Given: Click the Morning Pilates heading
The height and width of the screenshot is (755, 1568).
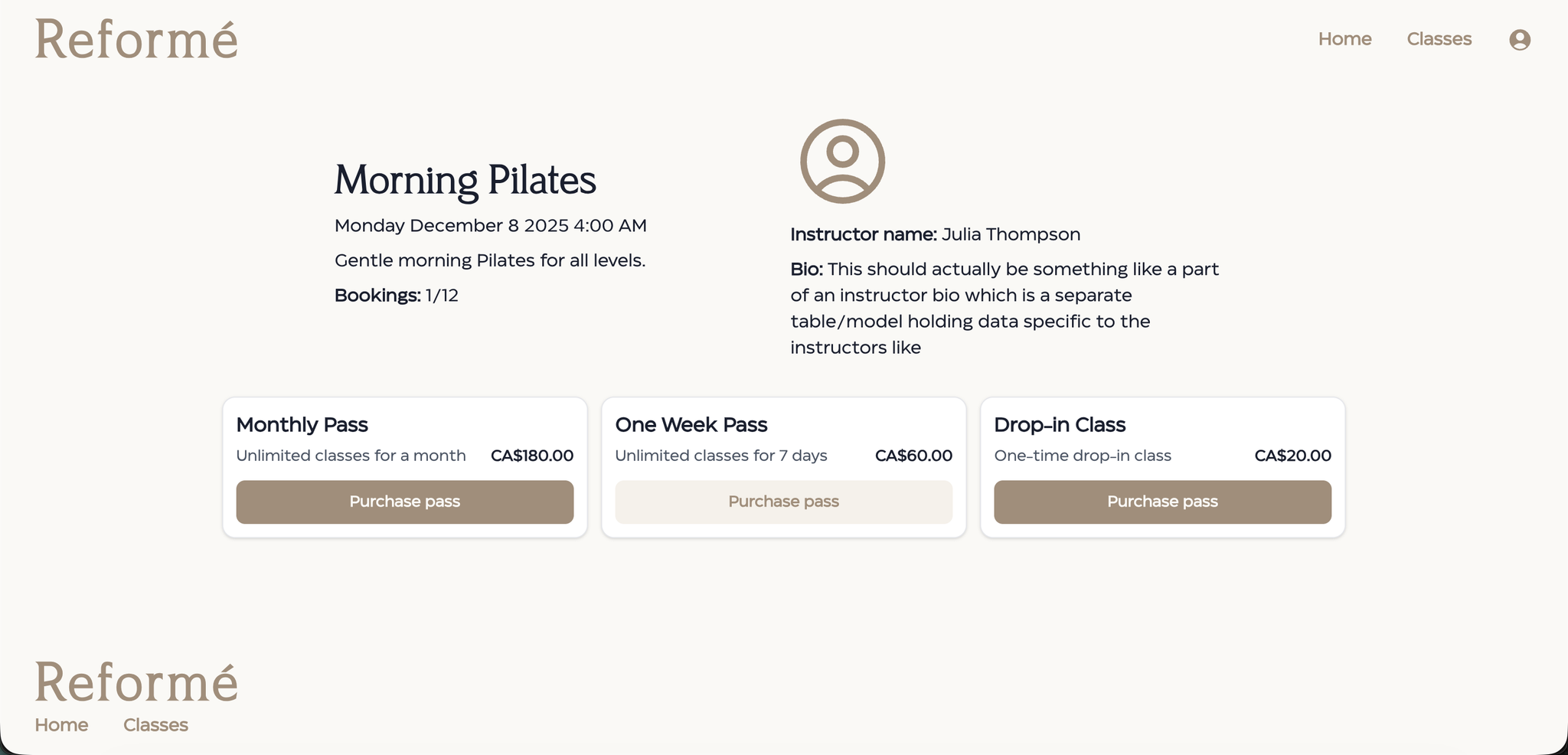Looking at the screenshot, I should [465, 181].
